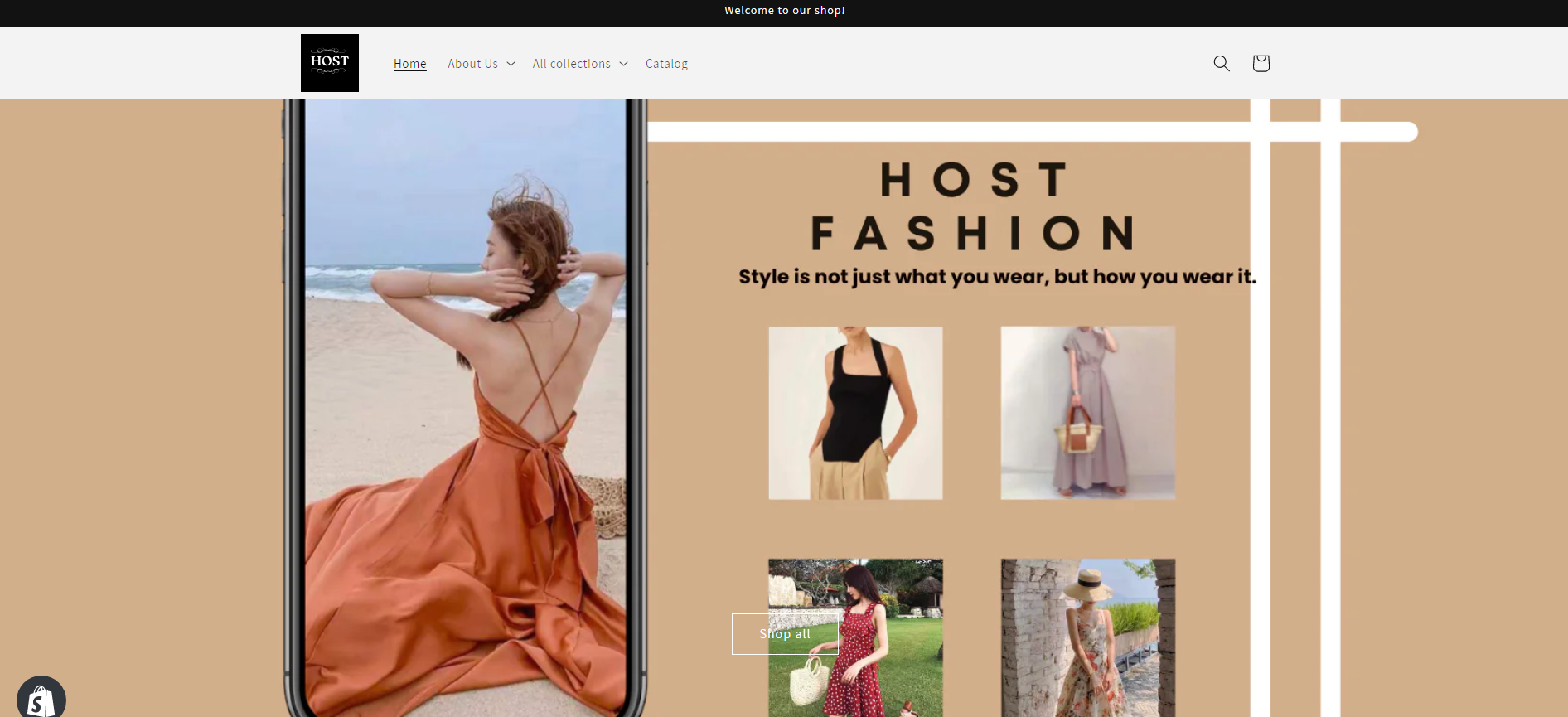Click the HOST logo in the header
Screen dimensions: 1568x717
coord(329,63)
